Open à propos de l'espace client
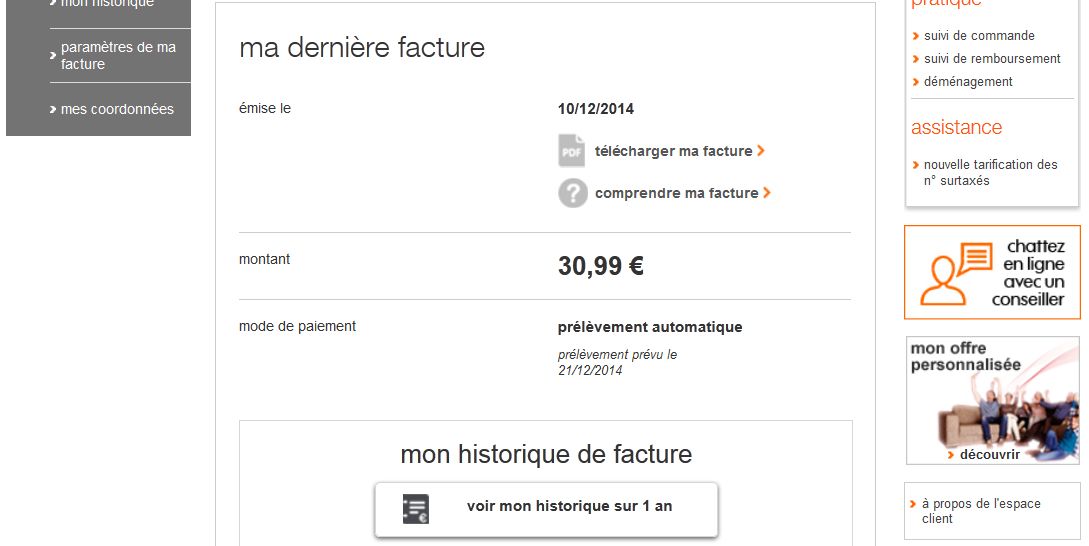This screenshot has width=1089, height=546. click(980, 511)
